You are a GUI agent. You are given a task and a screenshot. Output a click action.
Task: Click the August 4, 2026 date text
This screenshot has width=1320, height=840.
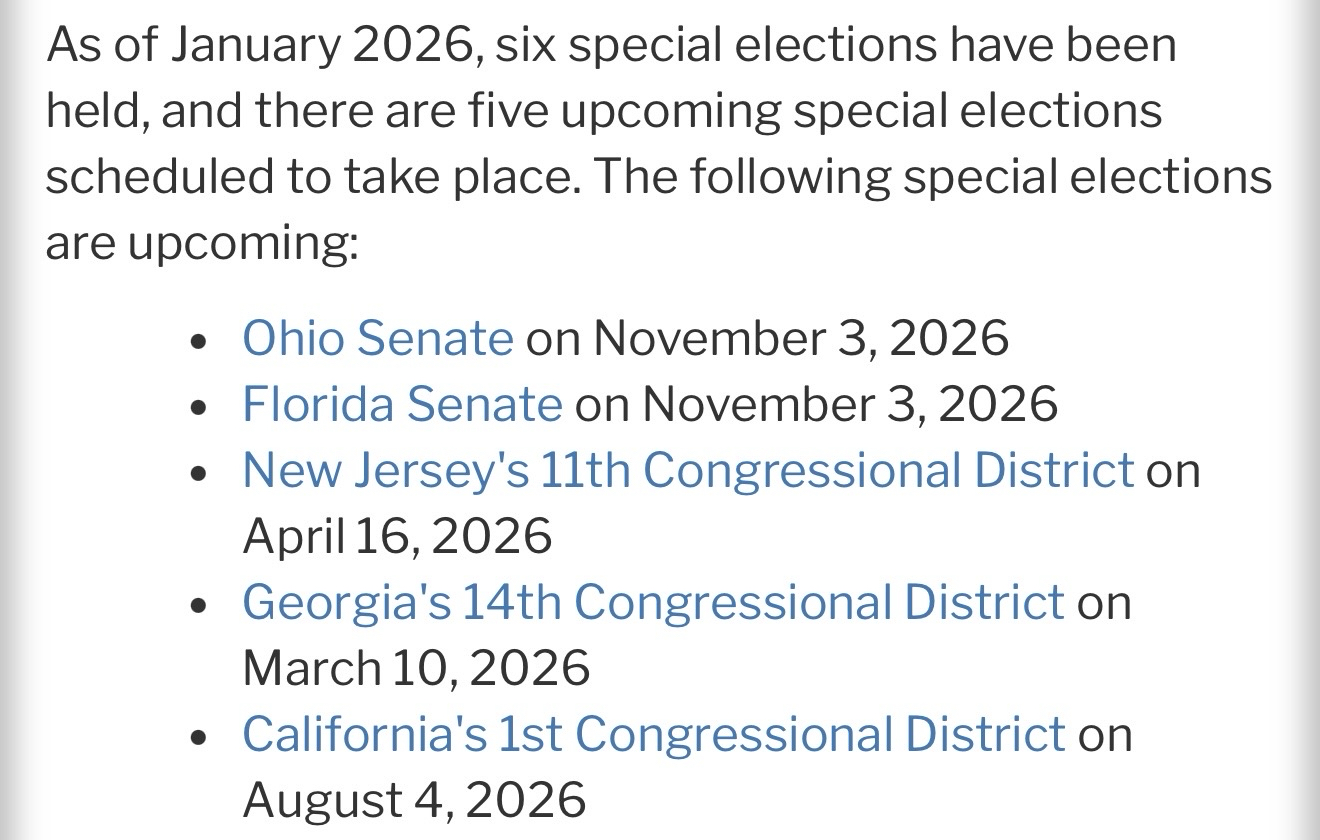click(414, 800)
